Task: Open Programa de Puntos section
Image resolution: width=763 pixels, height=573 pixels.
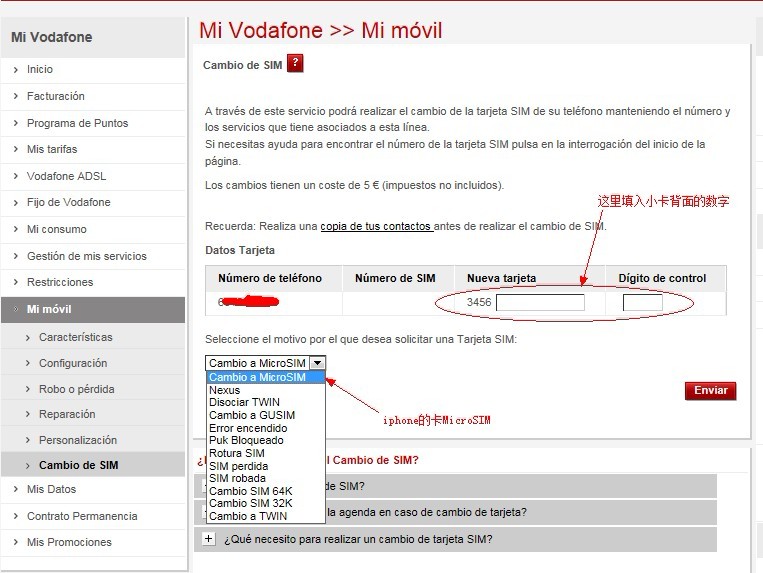Action: [77, 123]
